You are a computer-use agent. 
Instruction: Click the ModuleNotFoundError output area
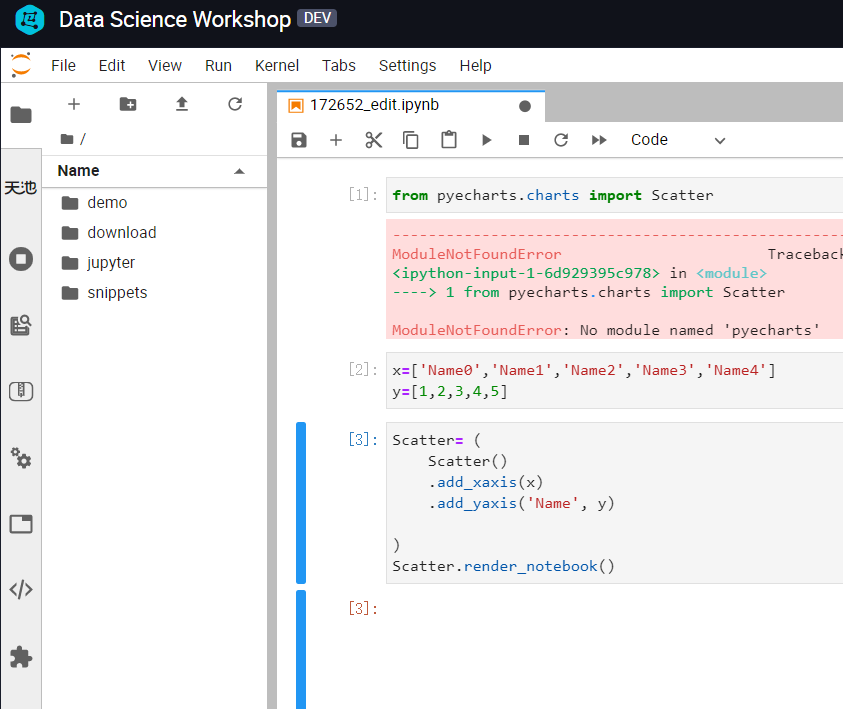(x=614, y=279)
